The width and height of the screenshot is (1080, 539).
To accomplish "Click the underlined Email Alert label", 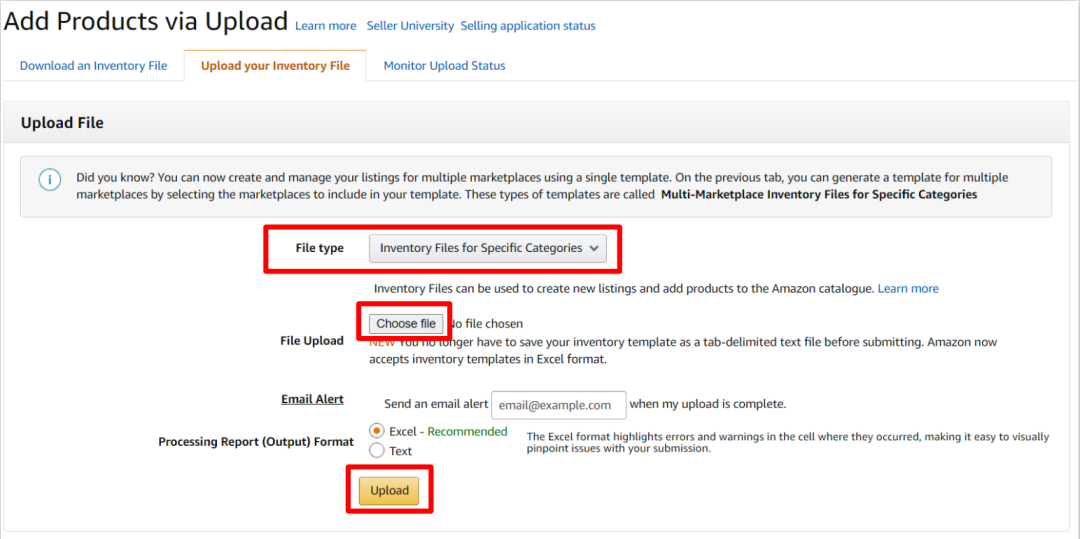I will 312,399.
